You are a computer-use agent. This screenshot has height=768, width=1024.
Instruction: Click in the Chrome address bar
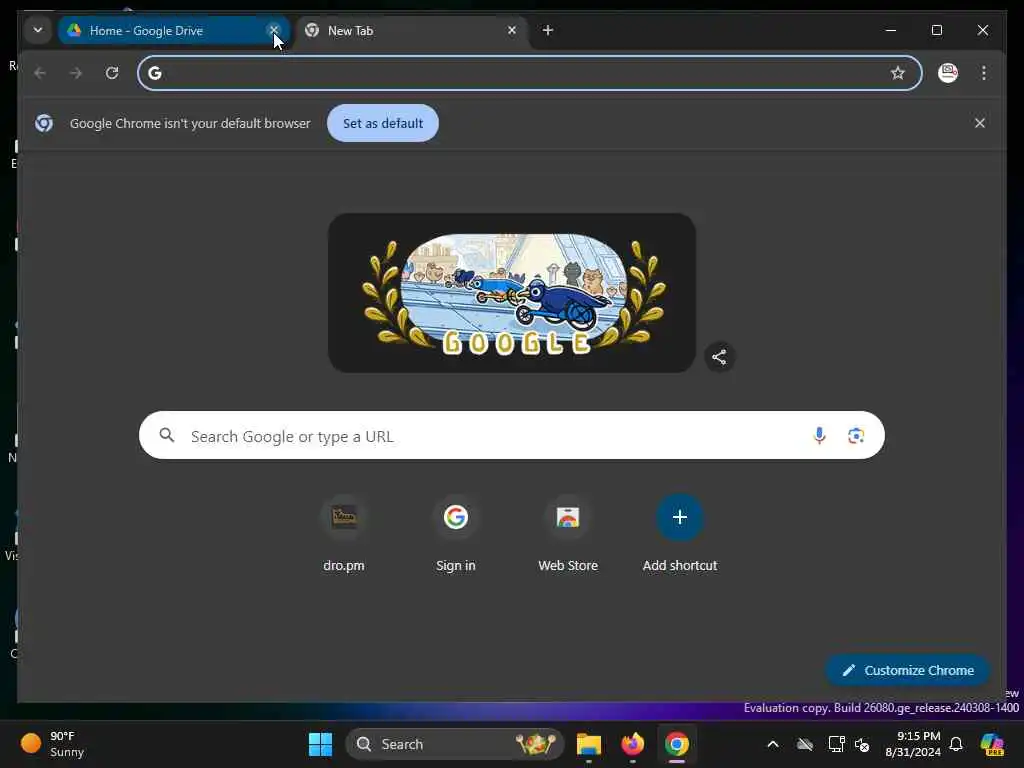point(529,73)
